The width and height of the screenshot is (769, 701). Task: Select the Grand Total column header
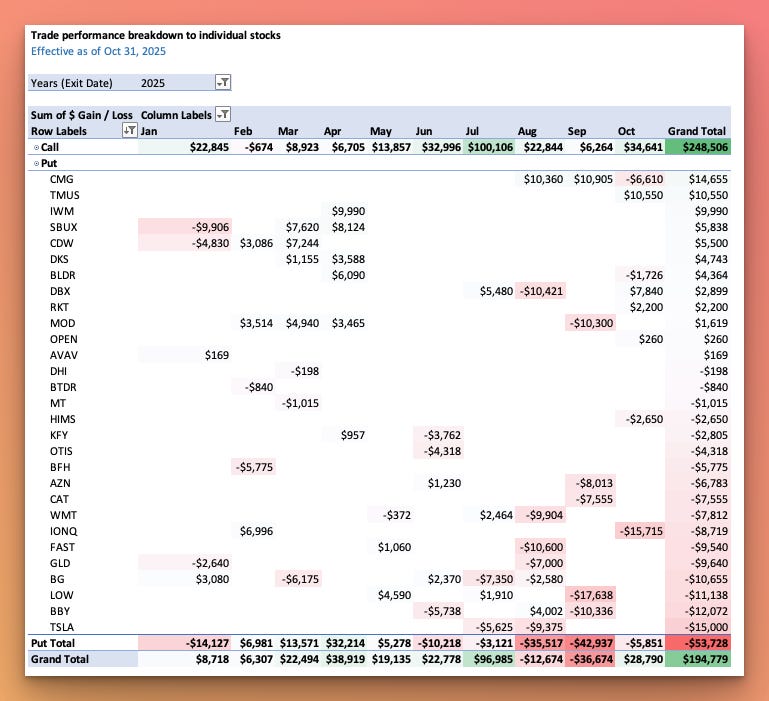pyautogui.click(x=696, y=131)
